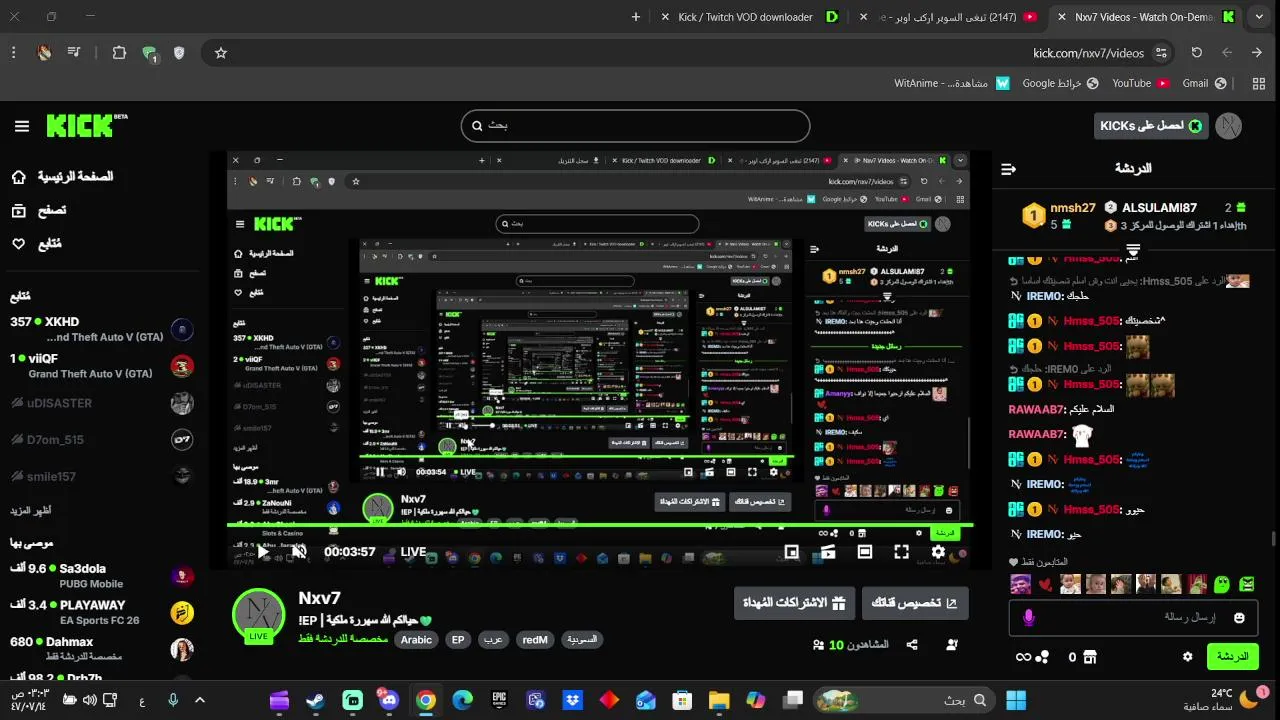Open chat settings gear icon
The width and height of the screenshot is (1280, 720).
click(x=1188, y=657)
